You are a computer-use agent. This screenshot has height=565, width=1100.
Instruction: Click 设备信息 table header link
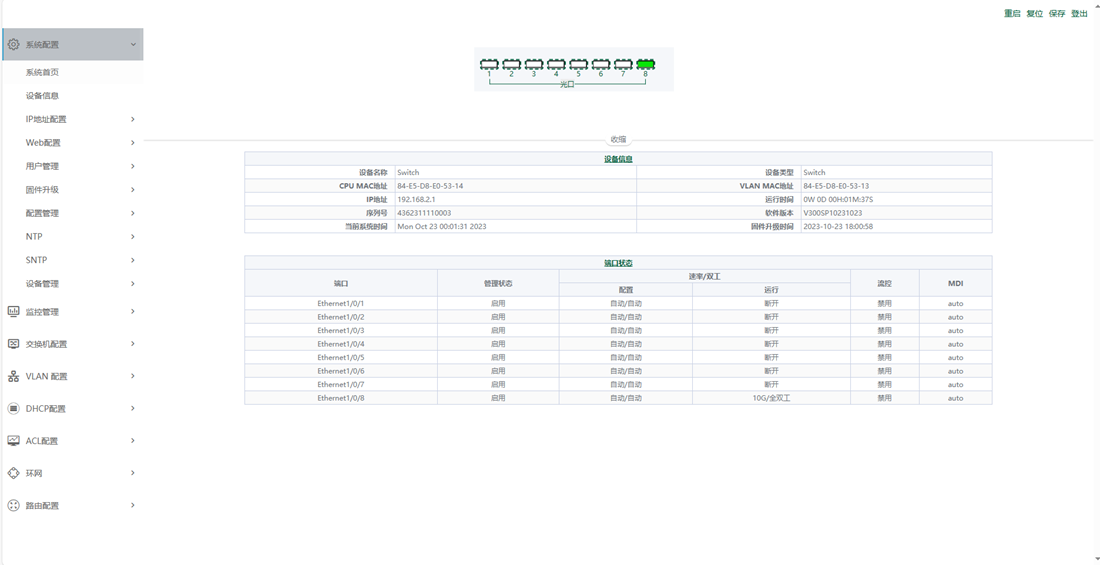tap(618, 159)
